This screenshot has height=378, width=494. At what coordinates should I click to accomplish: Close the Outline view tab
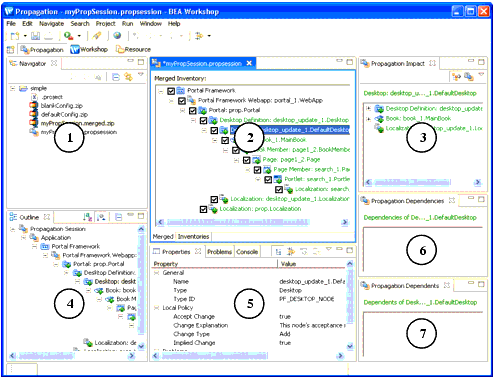click(47, 217)
